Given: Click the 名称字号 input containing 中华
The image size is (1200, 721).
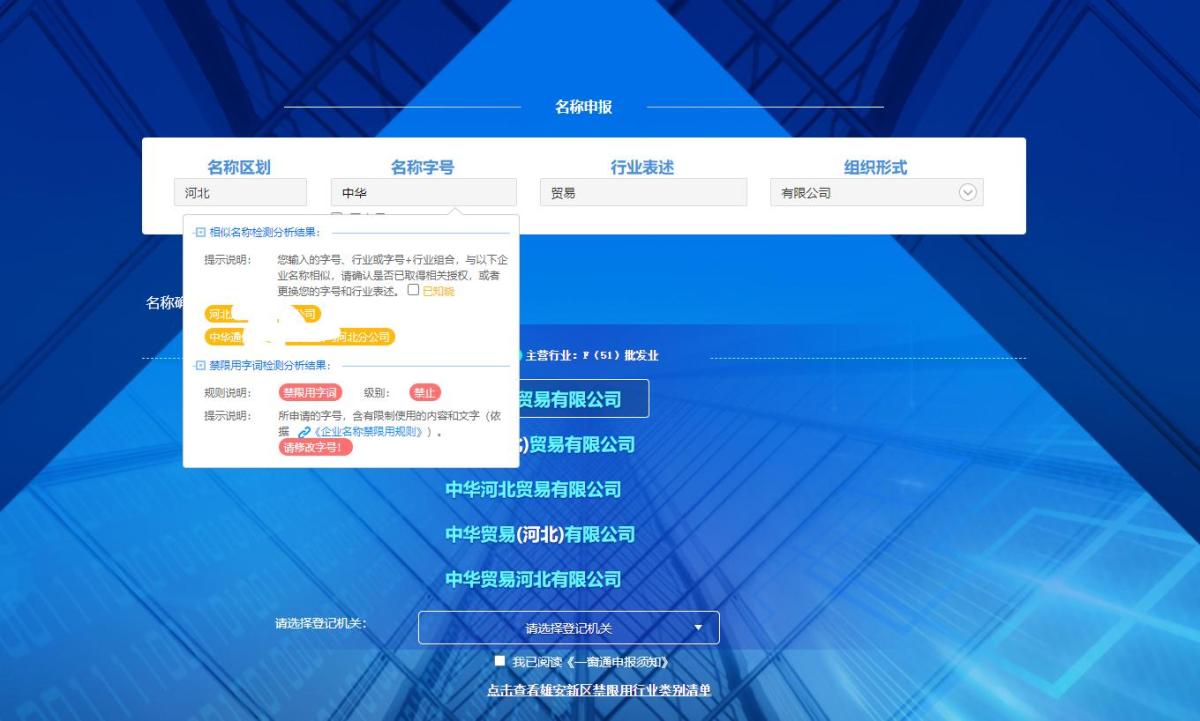Looking at the screenshot, I should (x=423, y=193).
